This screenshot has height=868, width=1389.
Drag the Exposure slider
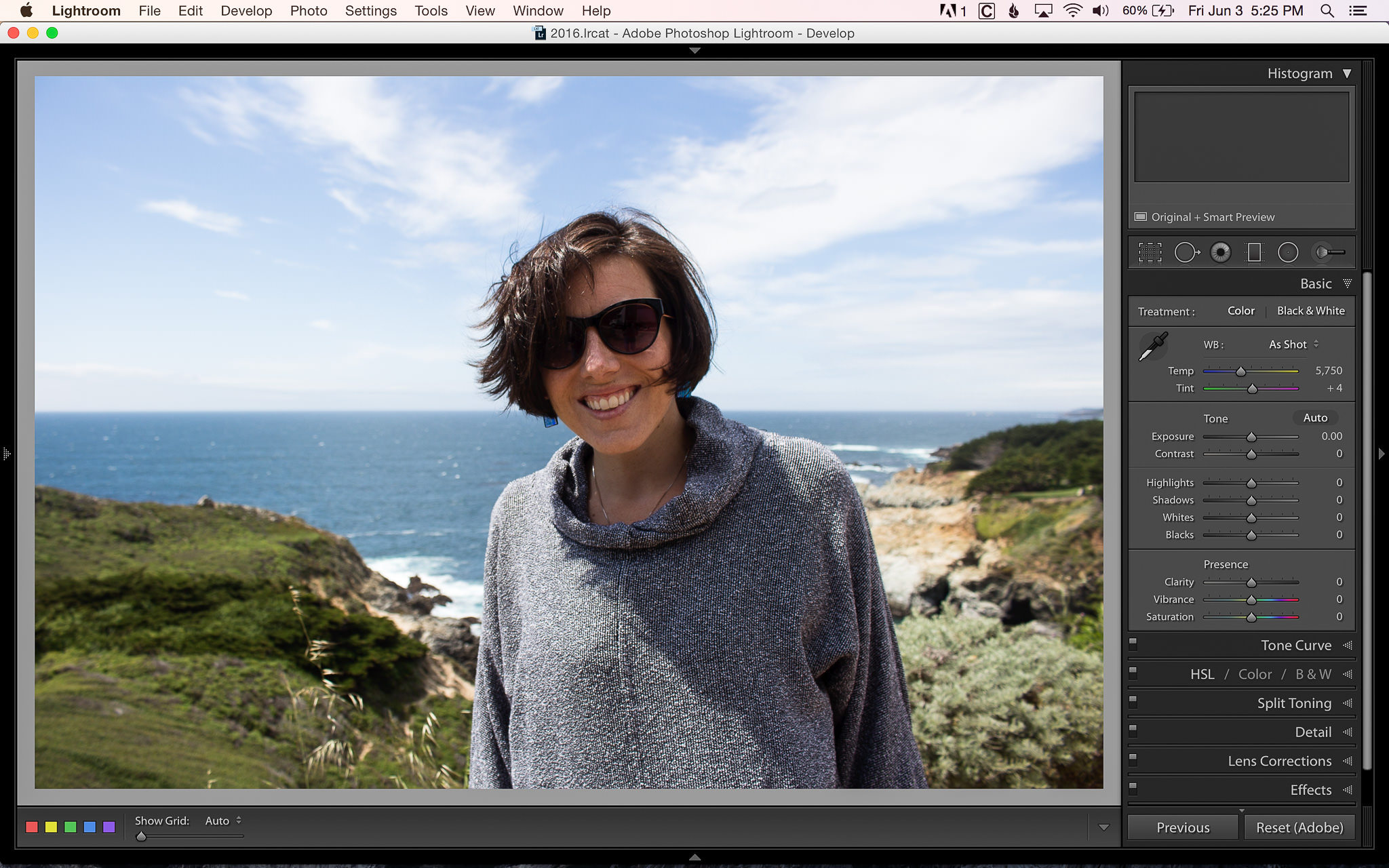1251,436
